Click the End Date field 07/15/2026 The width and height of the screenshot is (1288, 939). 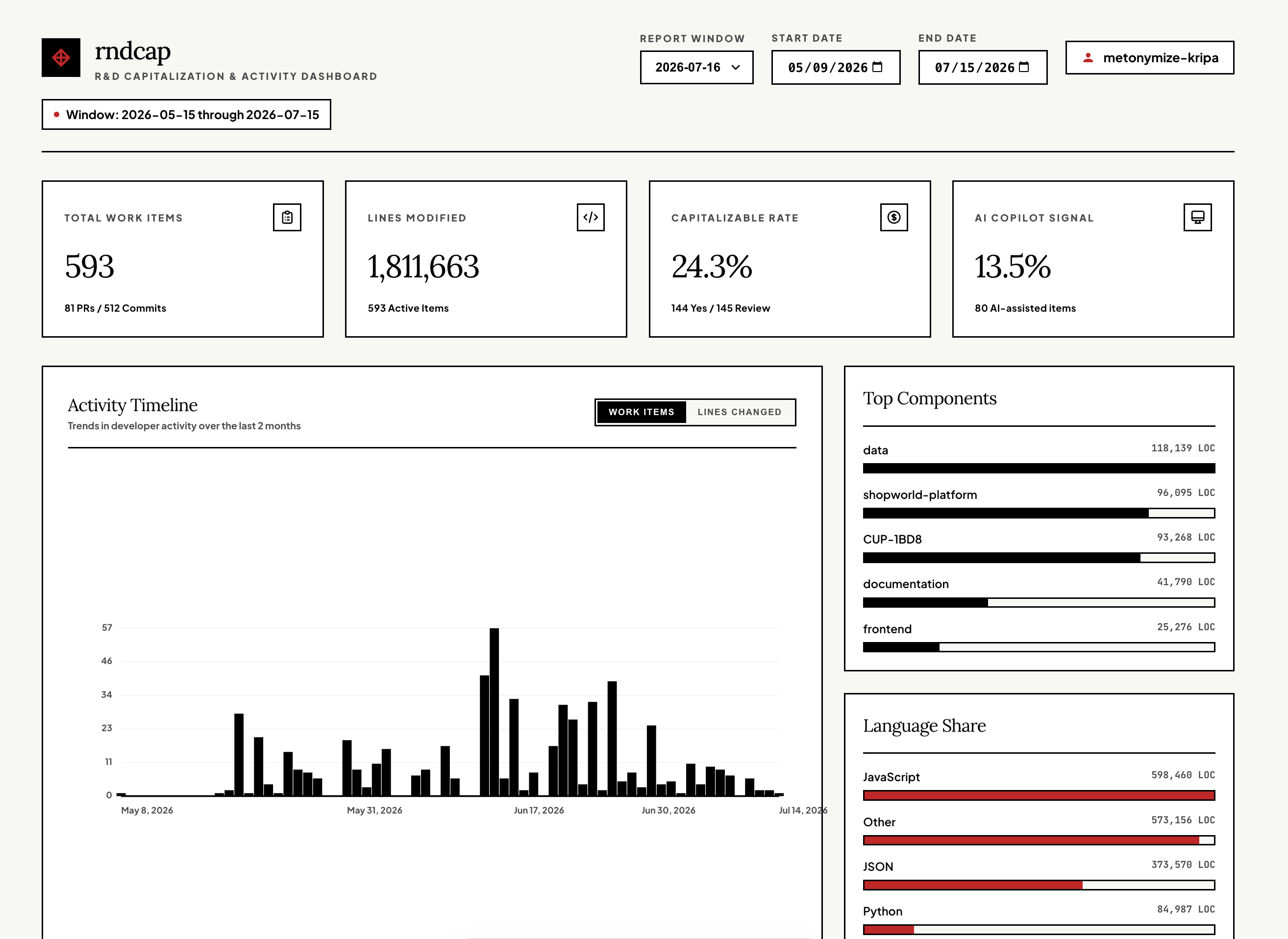tap(983, 67)
